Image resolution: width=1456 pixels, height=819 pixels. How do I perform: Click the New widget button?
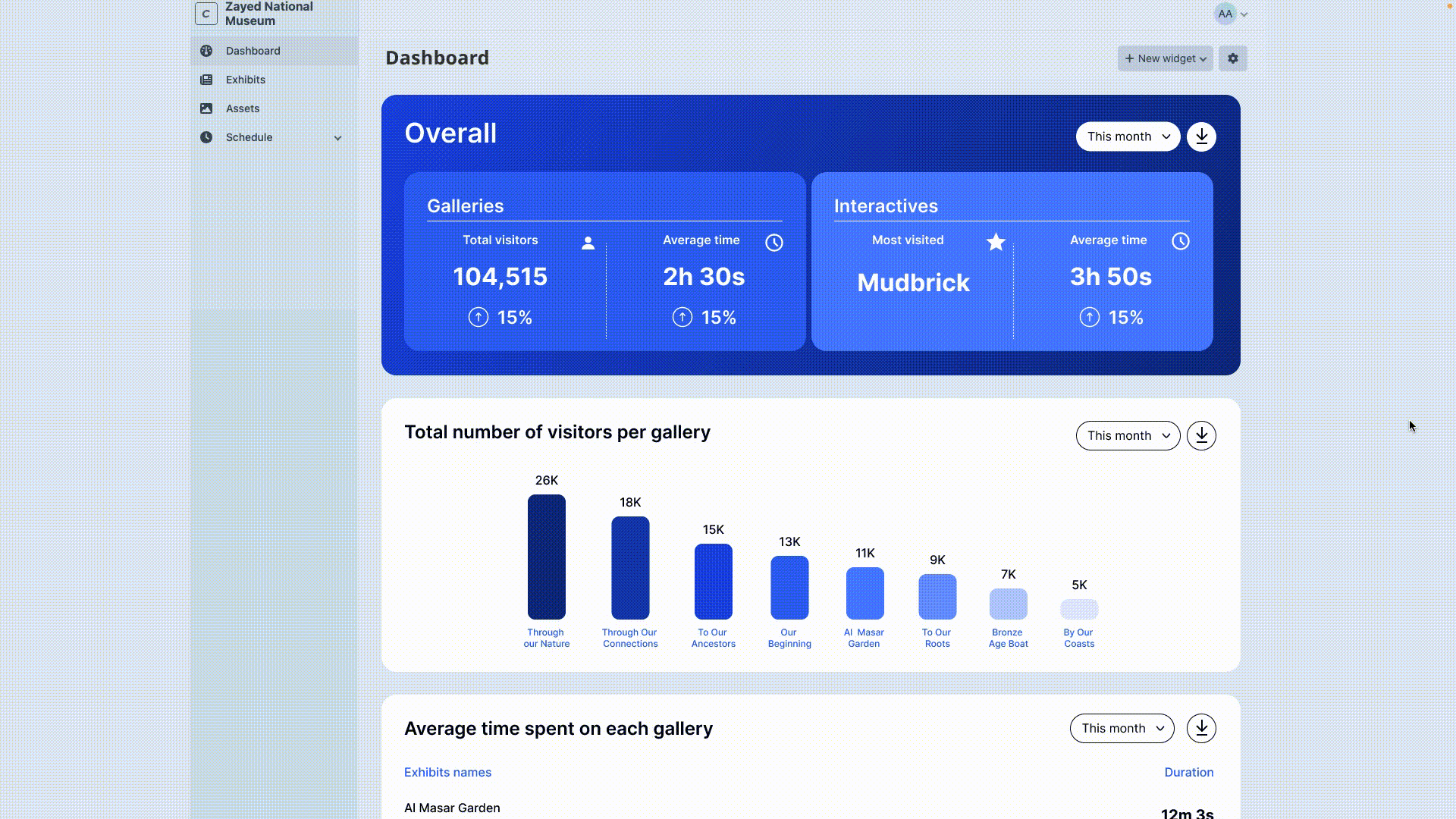click(1165, 58)
